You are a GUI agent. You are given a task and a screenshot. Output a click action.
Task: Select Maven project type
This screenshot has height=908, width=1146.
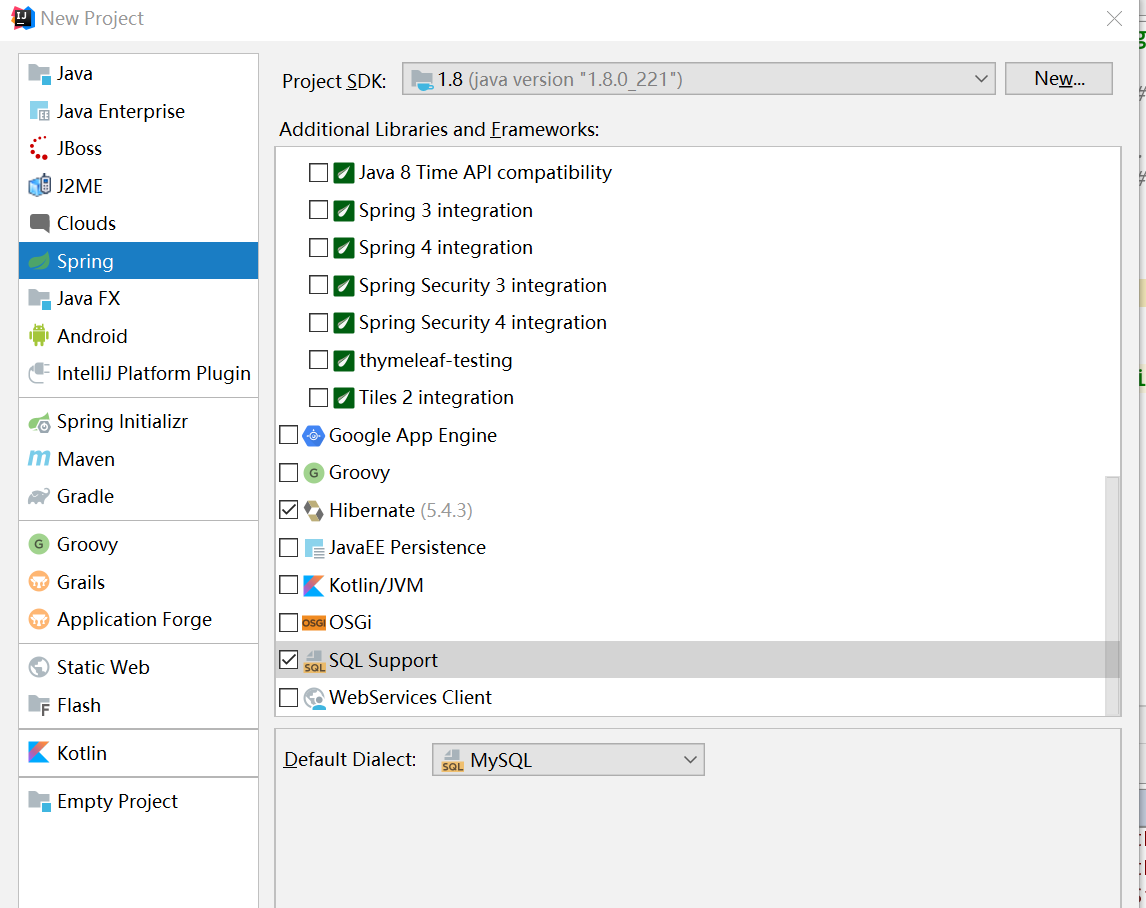pyautogui.click(x=138, y=459)
